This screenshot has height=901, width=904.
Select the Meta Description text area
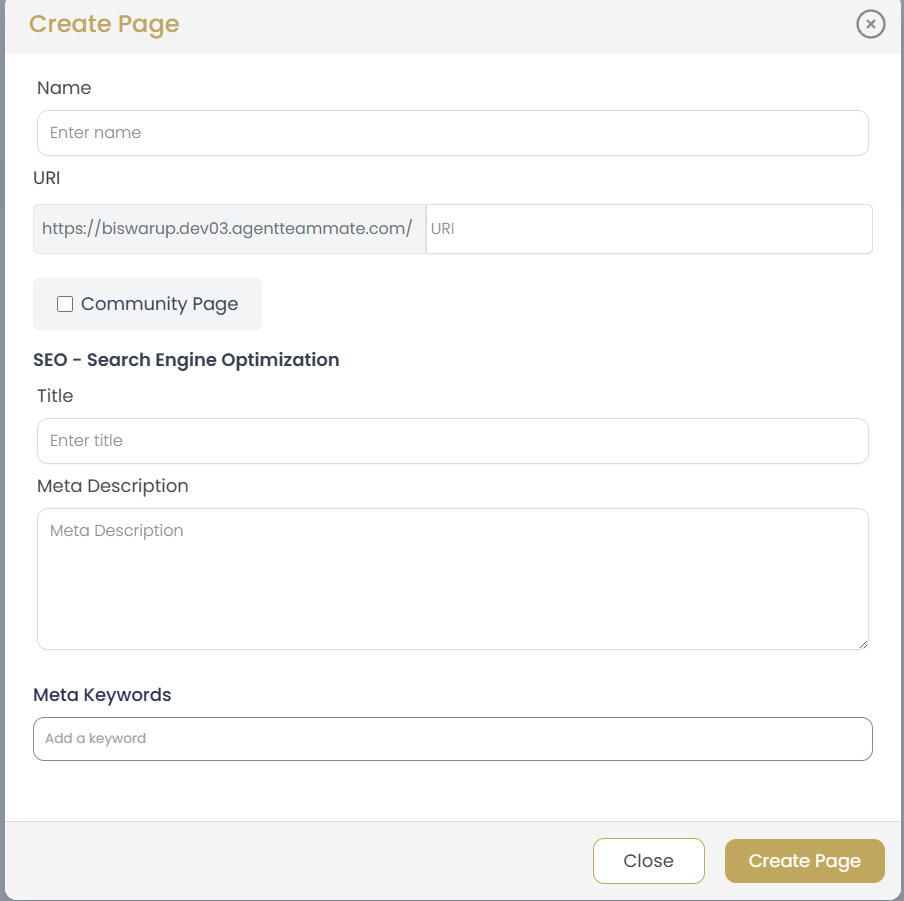(x=452, y=578)
